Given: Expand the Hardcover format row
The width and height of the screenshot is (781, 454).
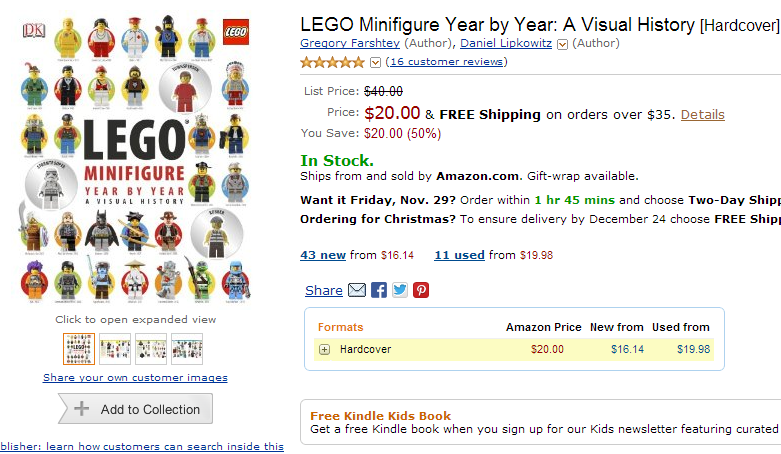Looking at the screenshot, I should tap(325, 349).
